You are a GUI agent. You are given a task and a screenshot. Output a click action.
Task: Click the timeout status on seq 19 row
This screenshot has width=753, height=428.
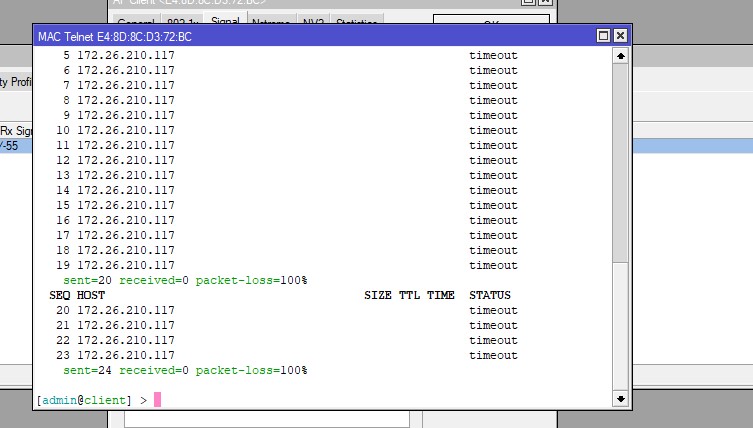493,265
